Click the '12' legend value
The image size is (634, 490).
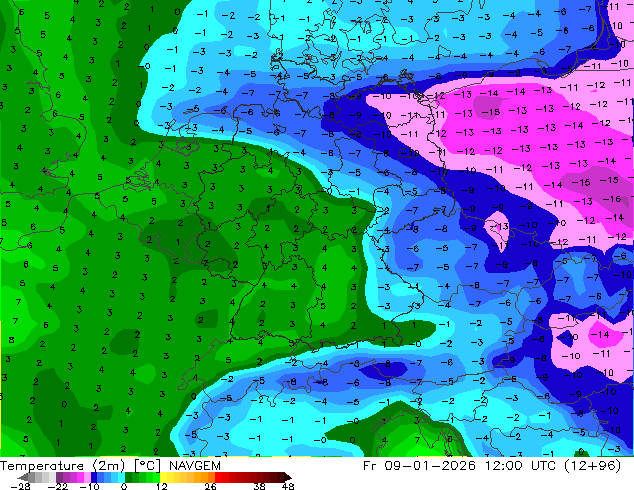click(x=161, y=486)
